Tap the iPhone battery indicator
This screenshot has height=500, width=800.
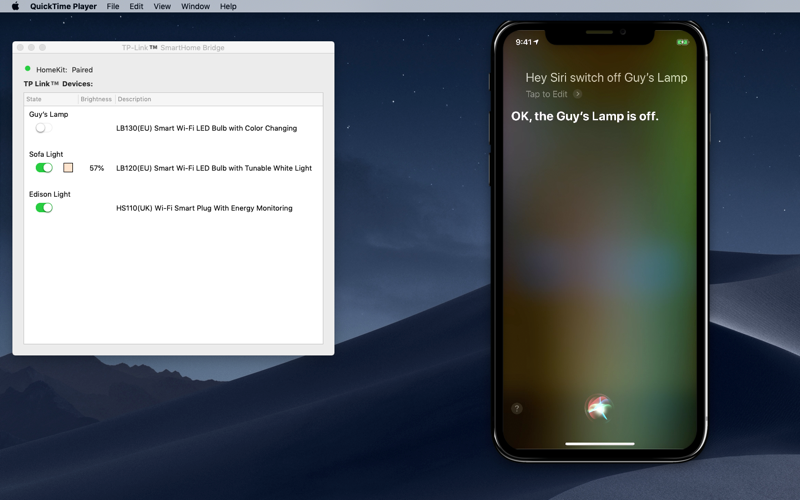pyautogui.click(x=682, y=42)
